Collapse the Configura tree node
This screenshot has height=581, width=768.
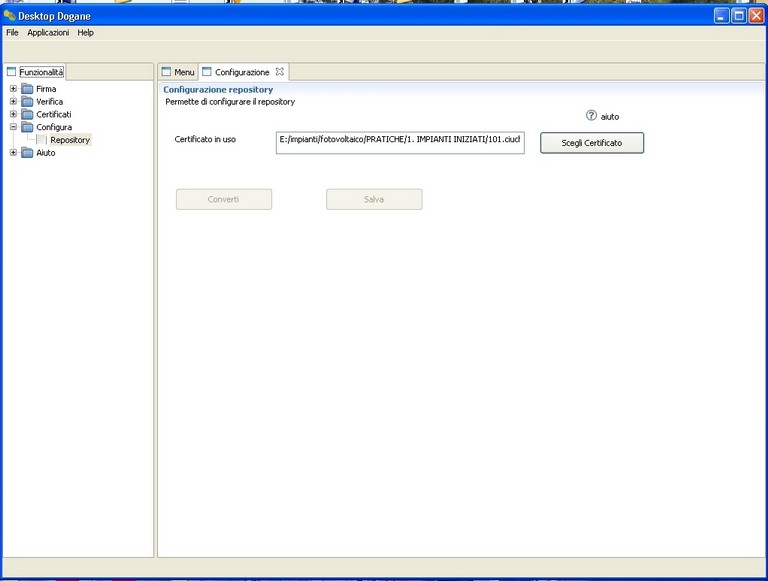click(13, 127)
